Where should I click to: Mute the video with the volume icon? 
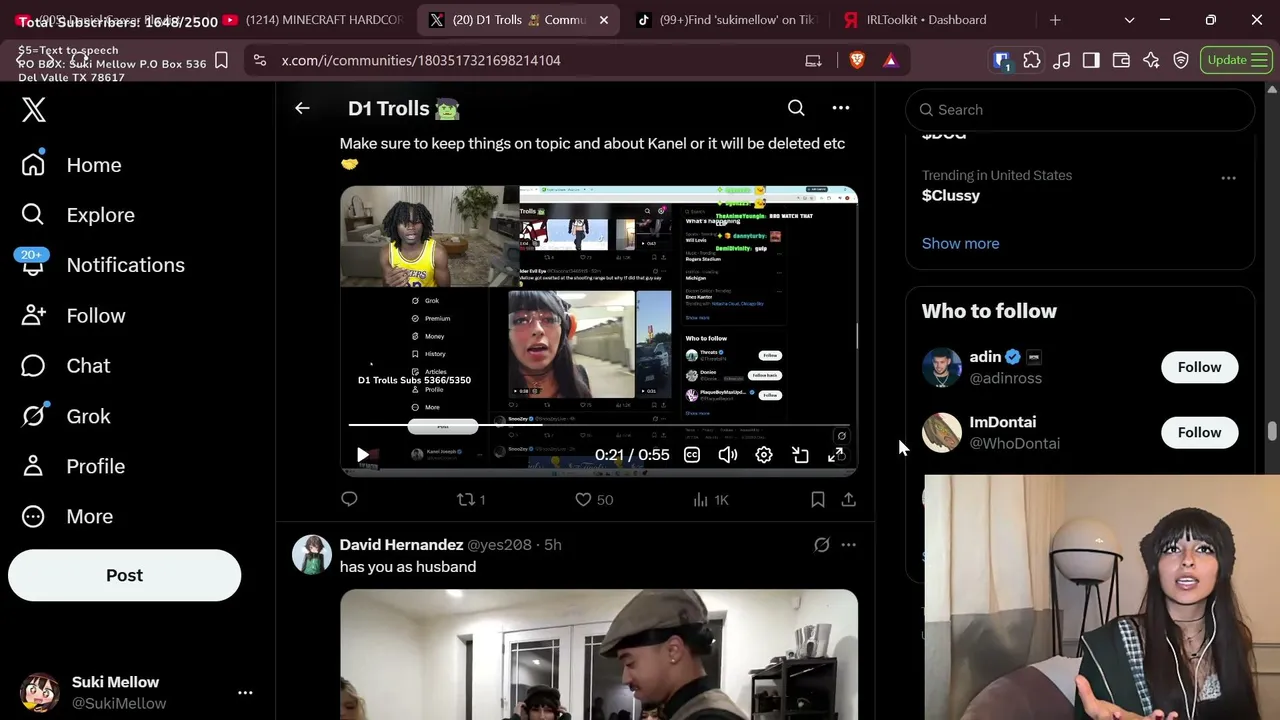point(728,455)
